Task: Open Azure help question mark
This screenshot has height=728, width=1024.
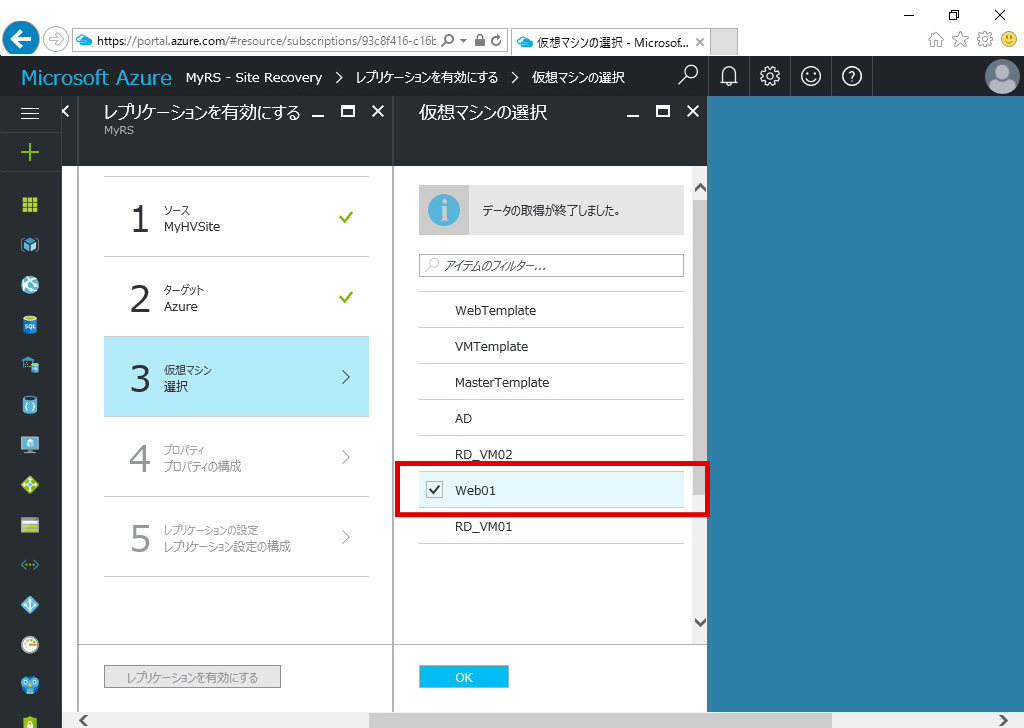Action: tap(852, 76)
